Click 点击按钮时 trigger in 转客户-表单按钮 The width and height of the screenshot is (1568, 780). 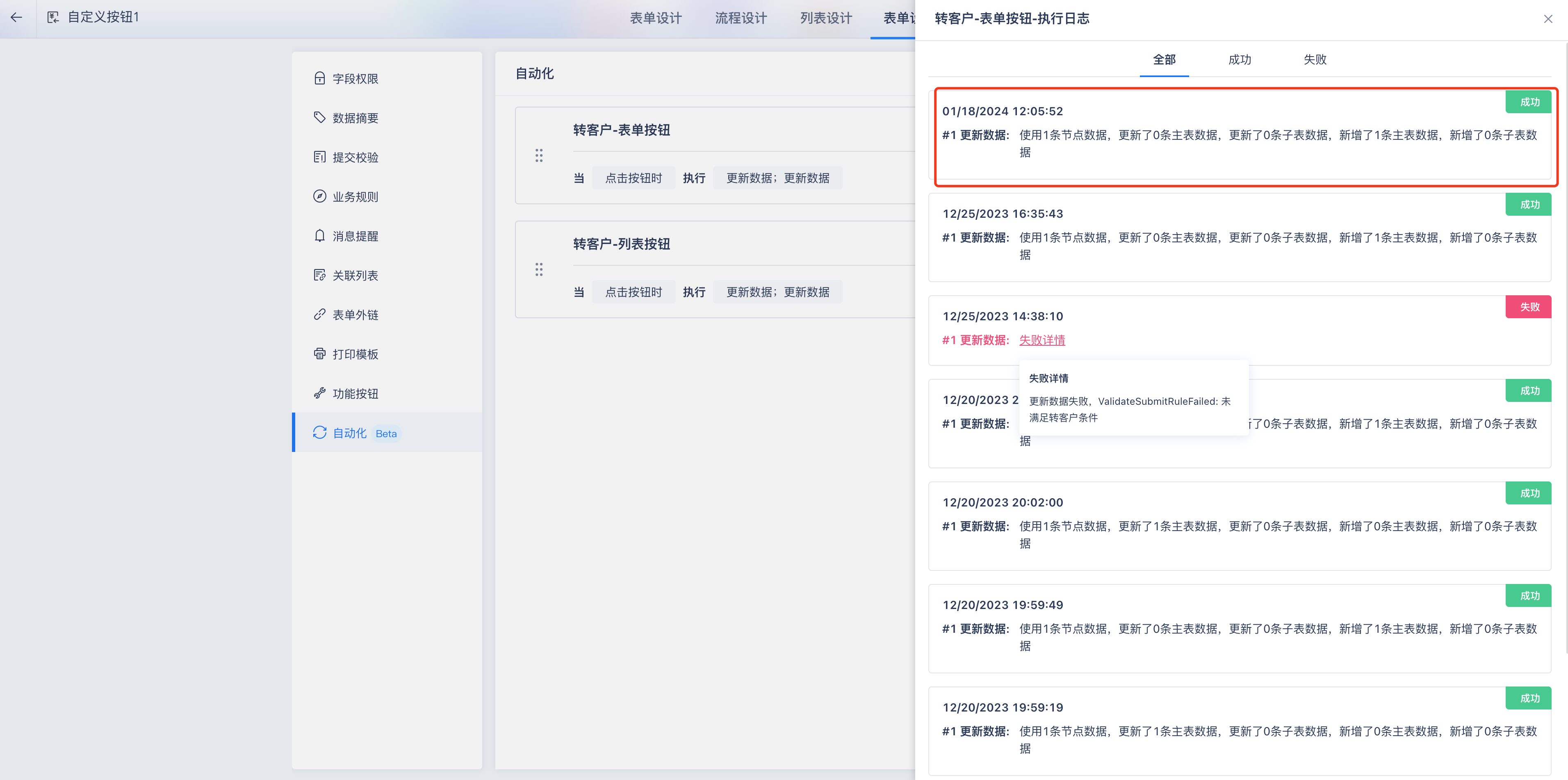(633, 178)
